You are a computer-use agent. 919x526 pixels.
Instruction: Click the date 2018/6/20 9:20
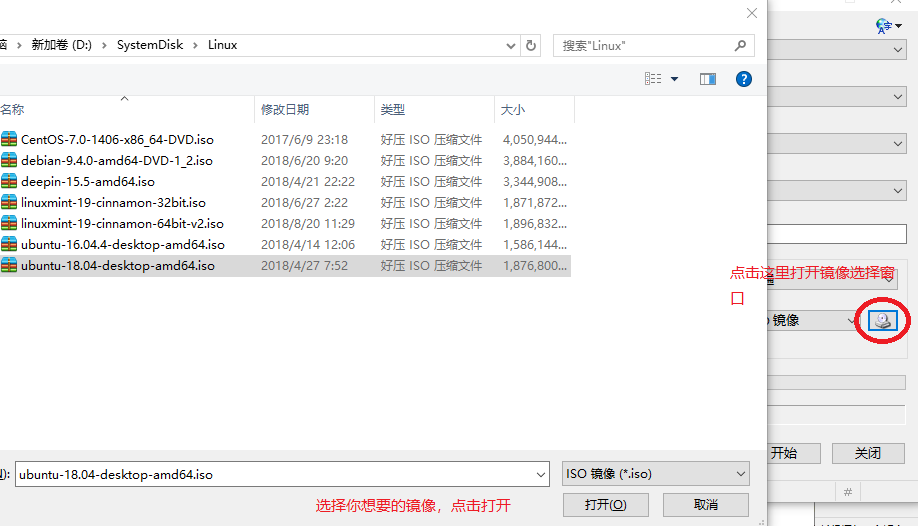click(304, 161)
